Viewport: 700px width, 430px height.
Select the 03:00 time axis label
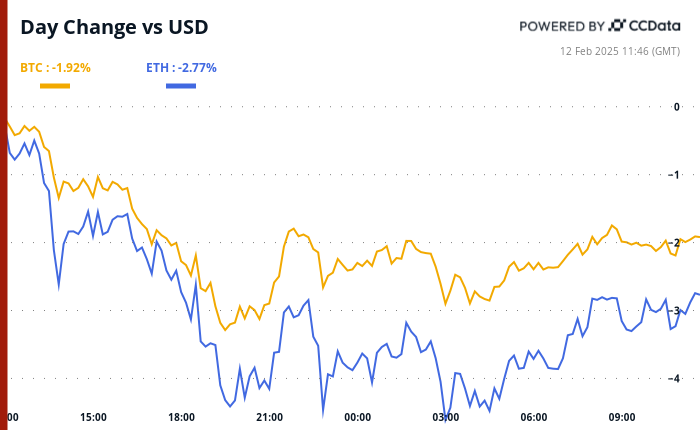[x=445, y=417]
